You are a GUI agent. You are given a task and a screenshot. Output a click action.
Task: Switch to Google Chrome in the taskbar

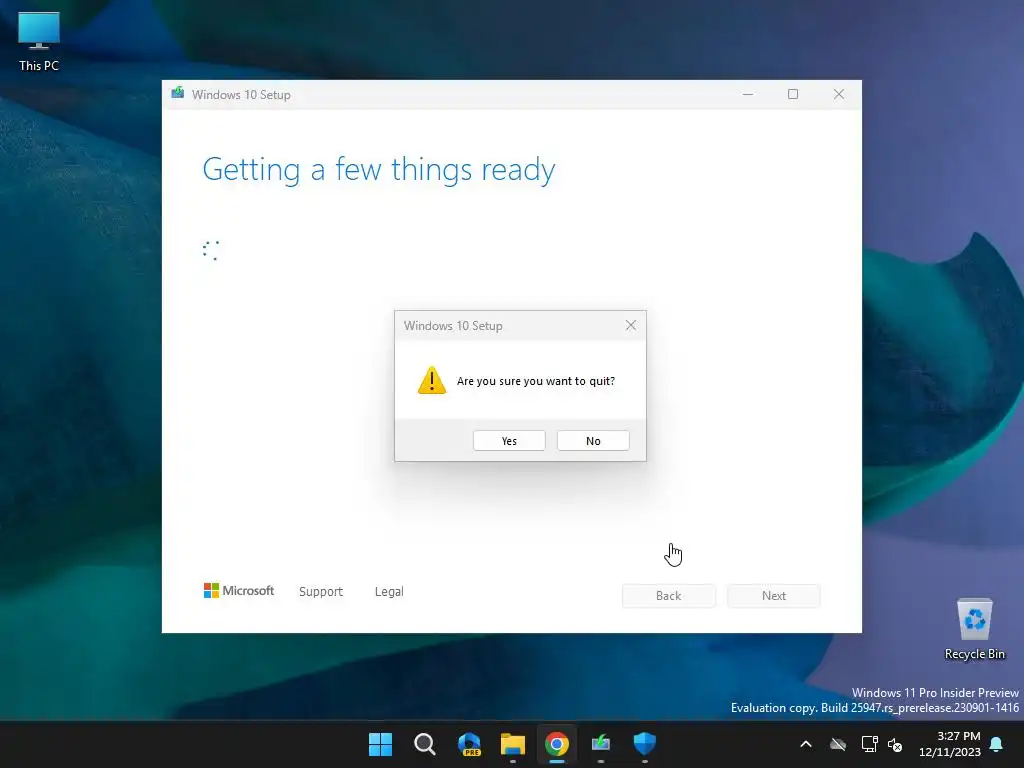click(x=557, y=744)
